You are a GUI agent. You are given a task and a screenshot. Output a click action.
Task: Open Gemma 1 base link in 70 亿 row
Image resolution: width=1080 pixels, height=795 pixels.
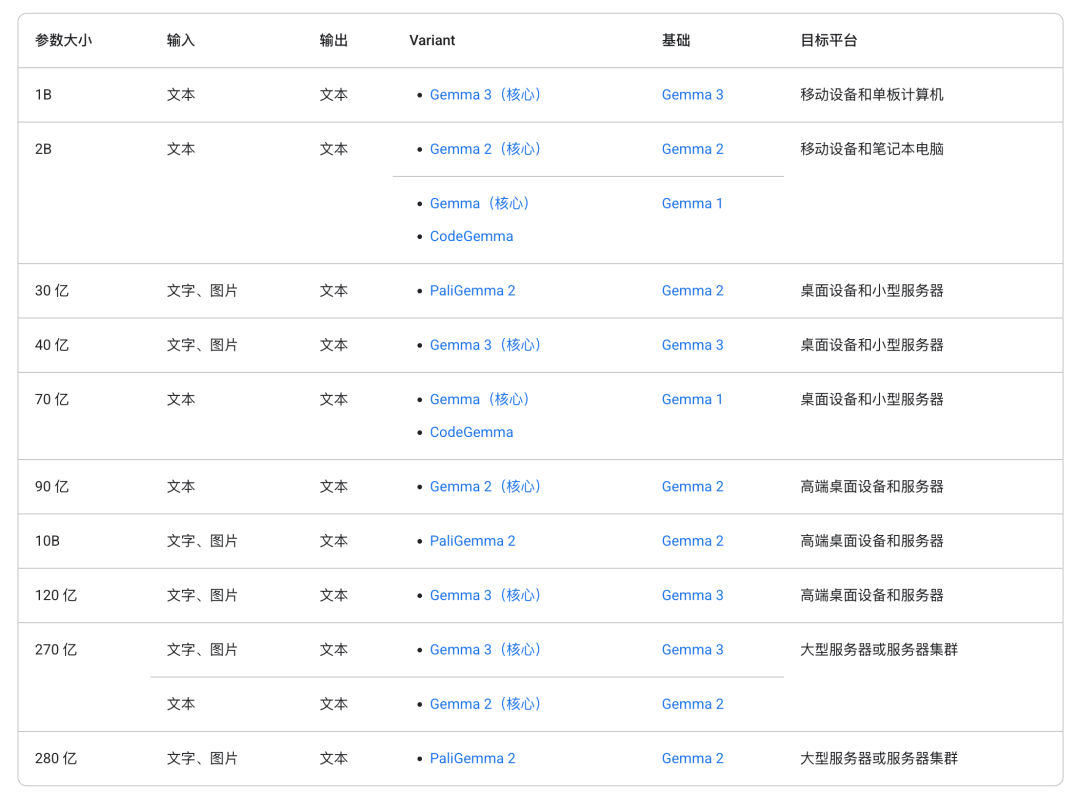point(692,400)
